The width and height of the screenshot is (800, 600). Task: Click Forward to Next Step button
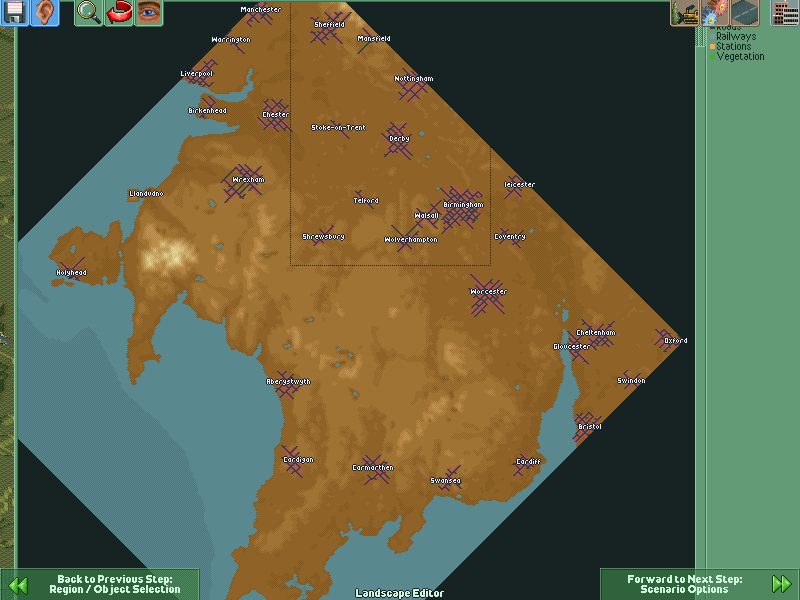tap(699, 584)
